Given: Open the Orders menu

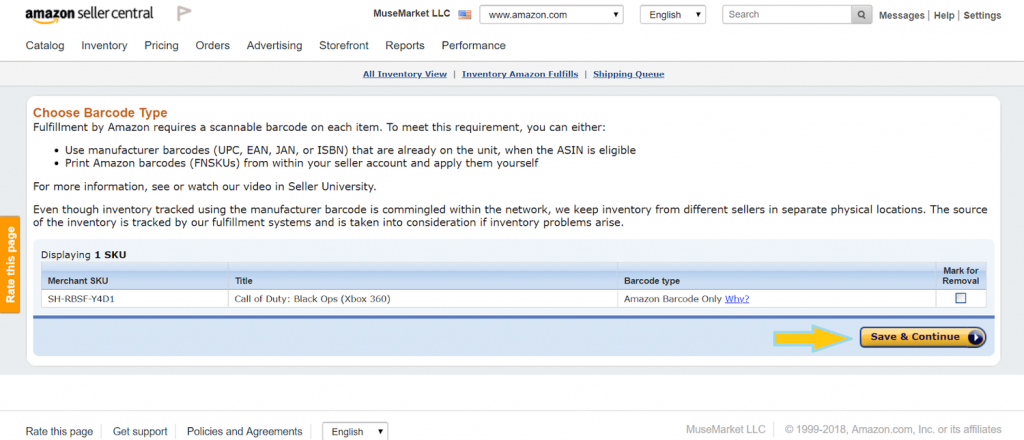Looking at the screenshot, I should (213, 45).
